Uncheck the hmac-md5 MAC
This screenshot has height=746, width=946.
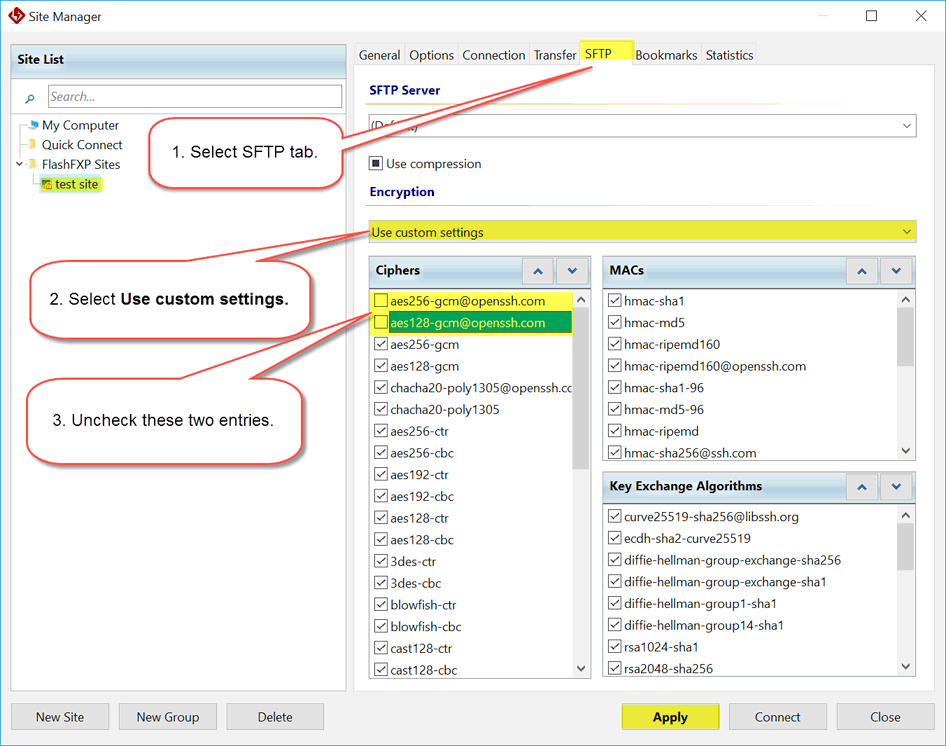pos(615,322)
